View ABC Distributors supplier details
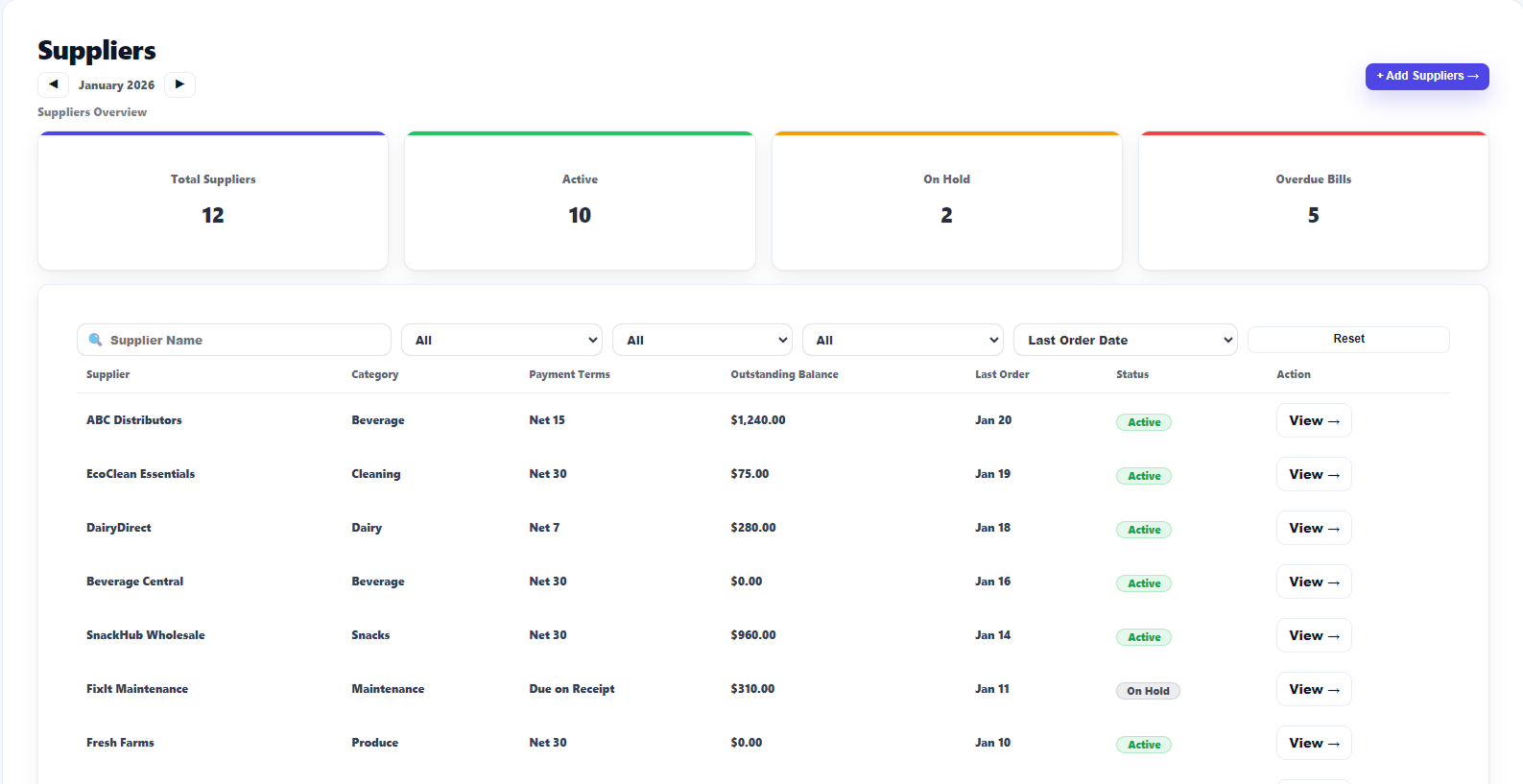The height and width of the screenshot is (784, 1523). (1314, 420)
